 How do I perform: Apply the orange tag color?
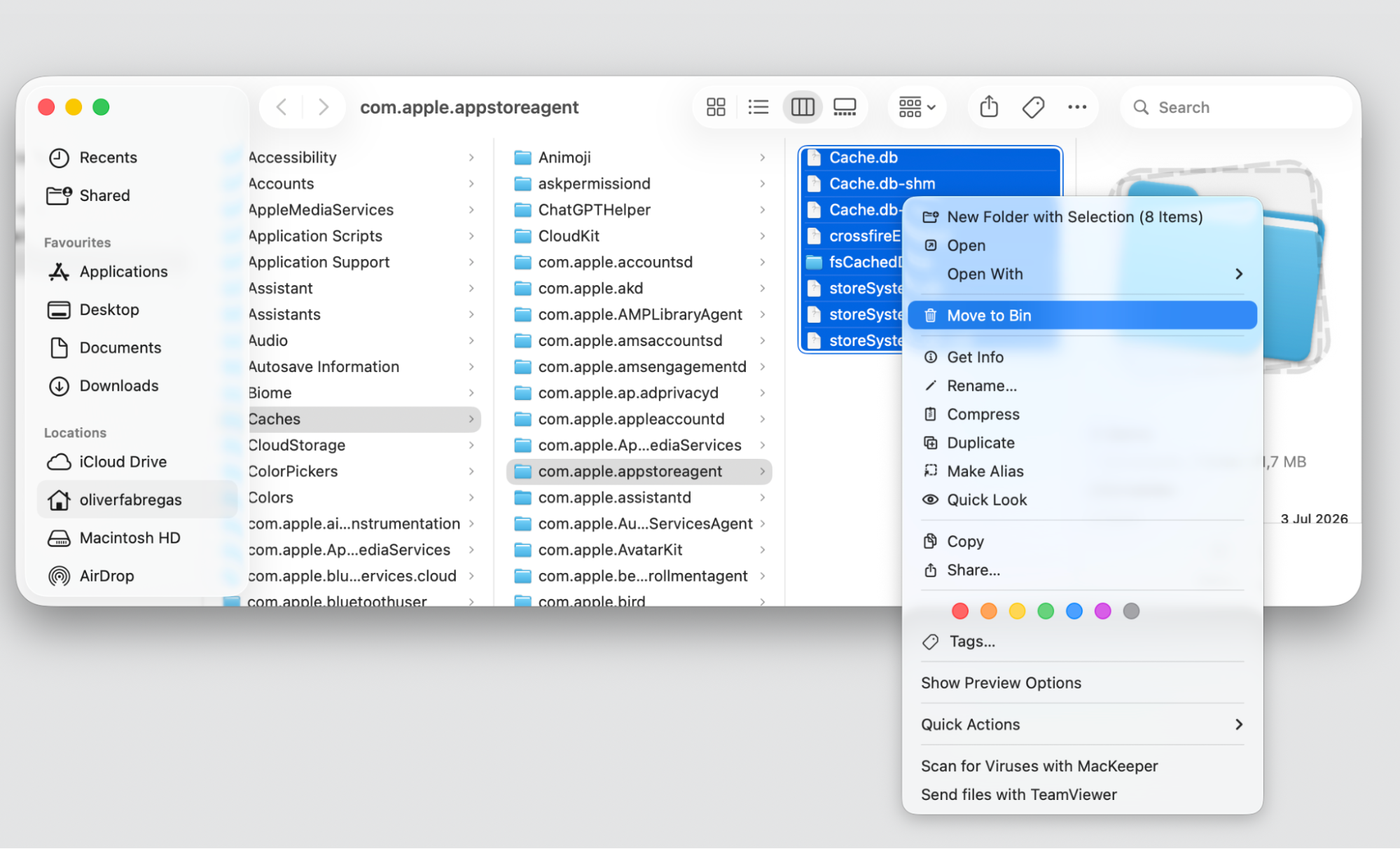click(x=988, y=611)
